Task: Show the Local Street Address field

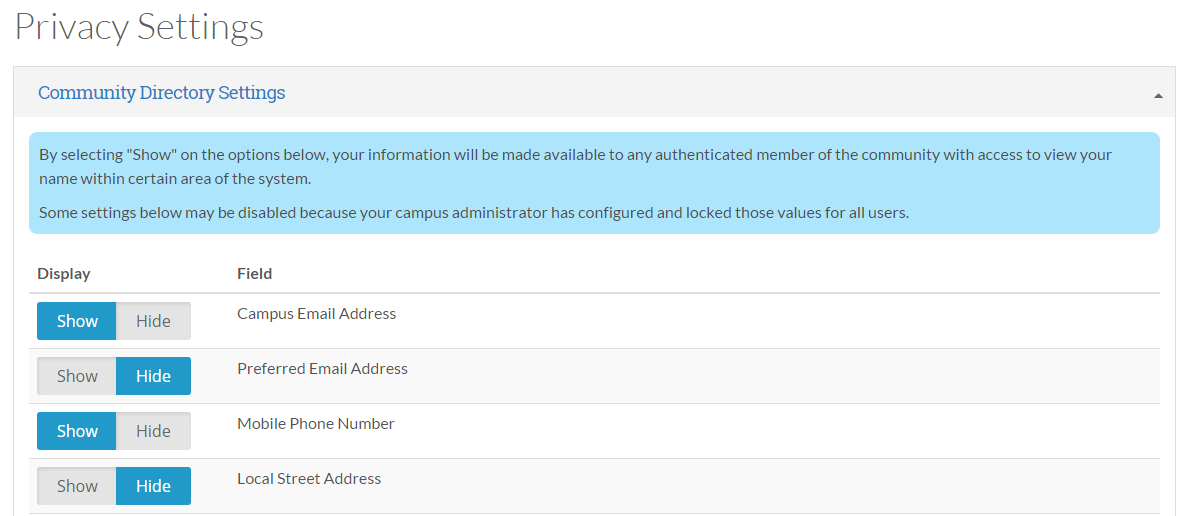Action: [77, 486]
